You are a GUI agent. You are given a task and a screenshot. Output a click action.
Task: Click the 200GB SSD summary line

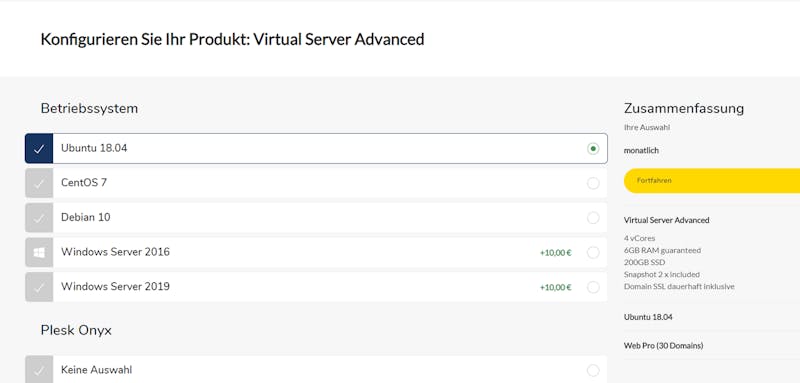point(644,263)
